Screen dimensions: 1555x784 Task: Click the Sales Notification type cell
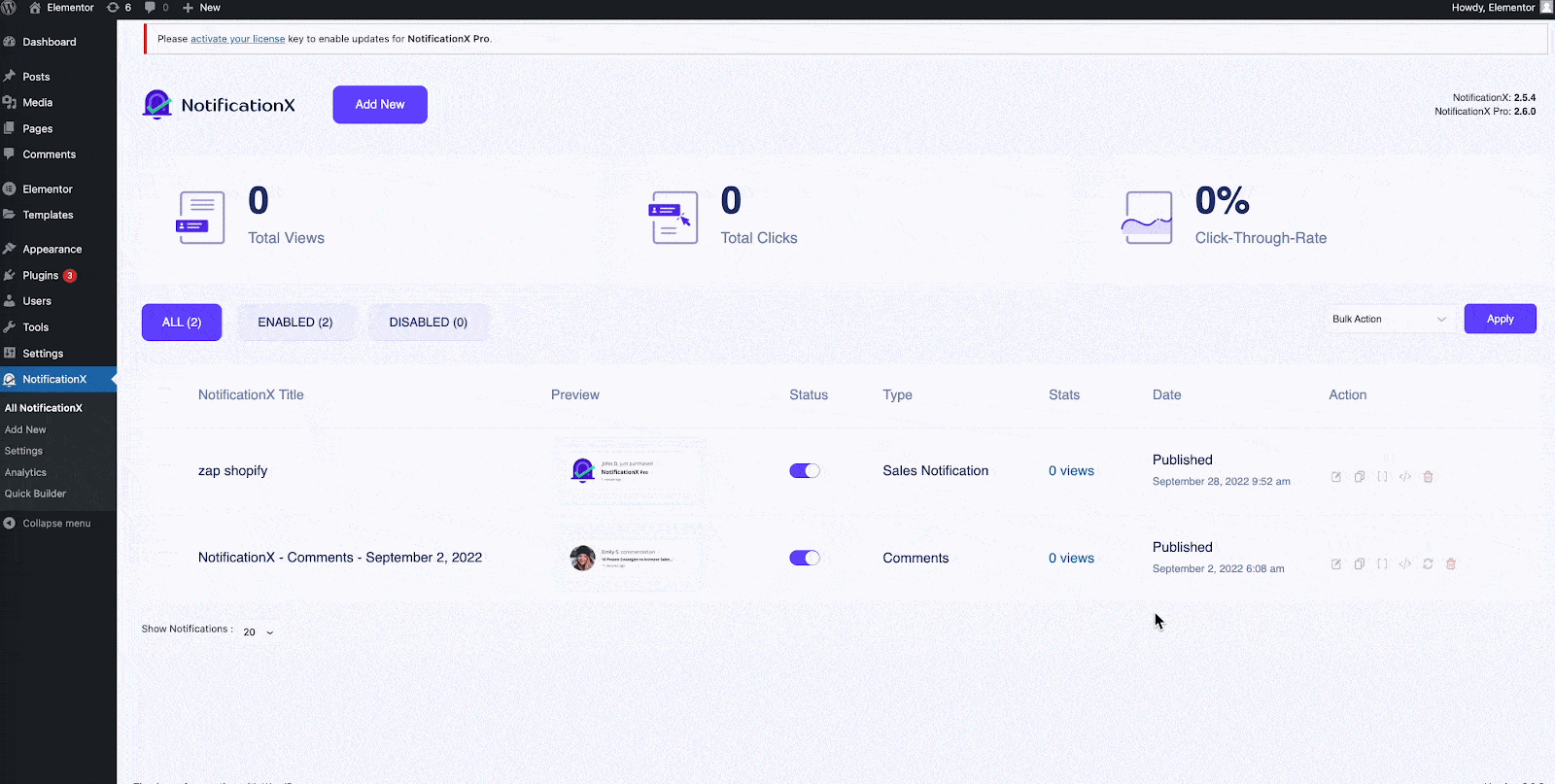[936, 471]
